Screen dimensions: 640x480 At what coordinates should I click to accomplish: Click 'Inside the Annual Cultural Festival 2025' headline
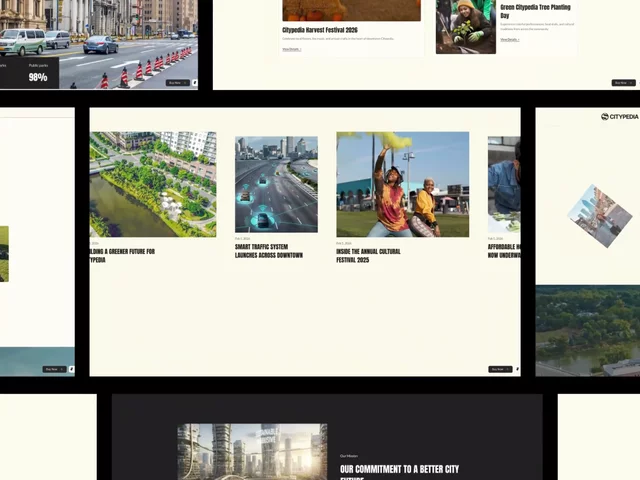(x=368, y=256)
